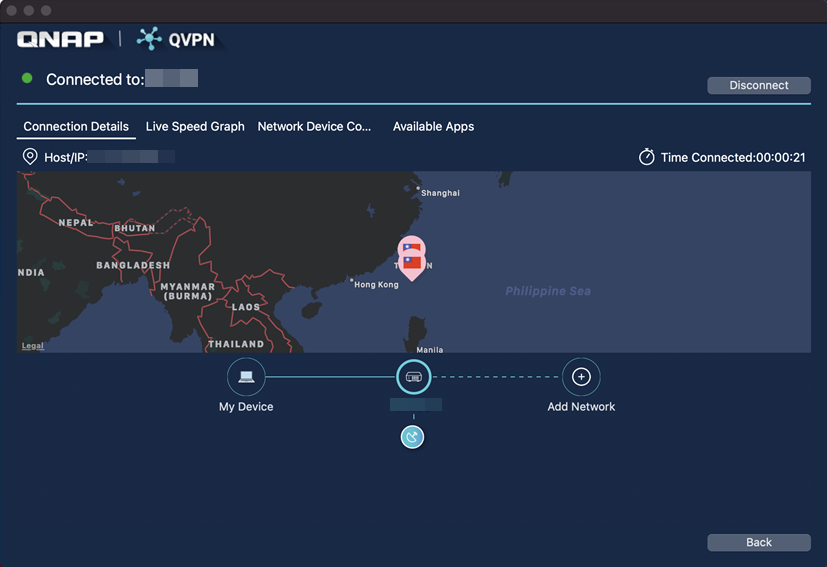Click the Add Network plus icon

pos(581,377)
